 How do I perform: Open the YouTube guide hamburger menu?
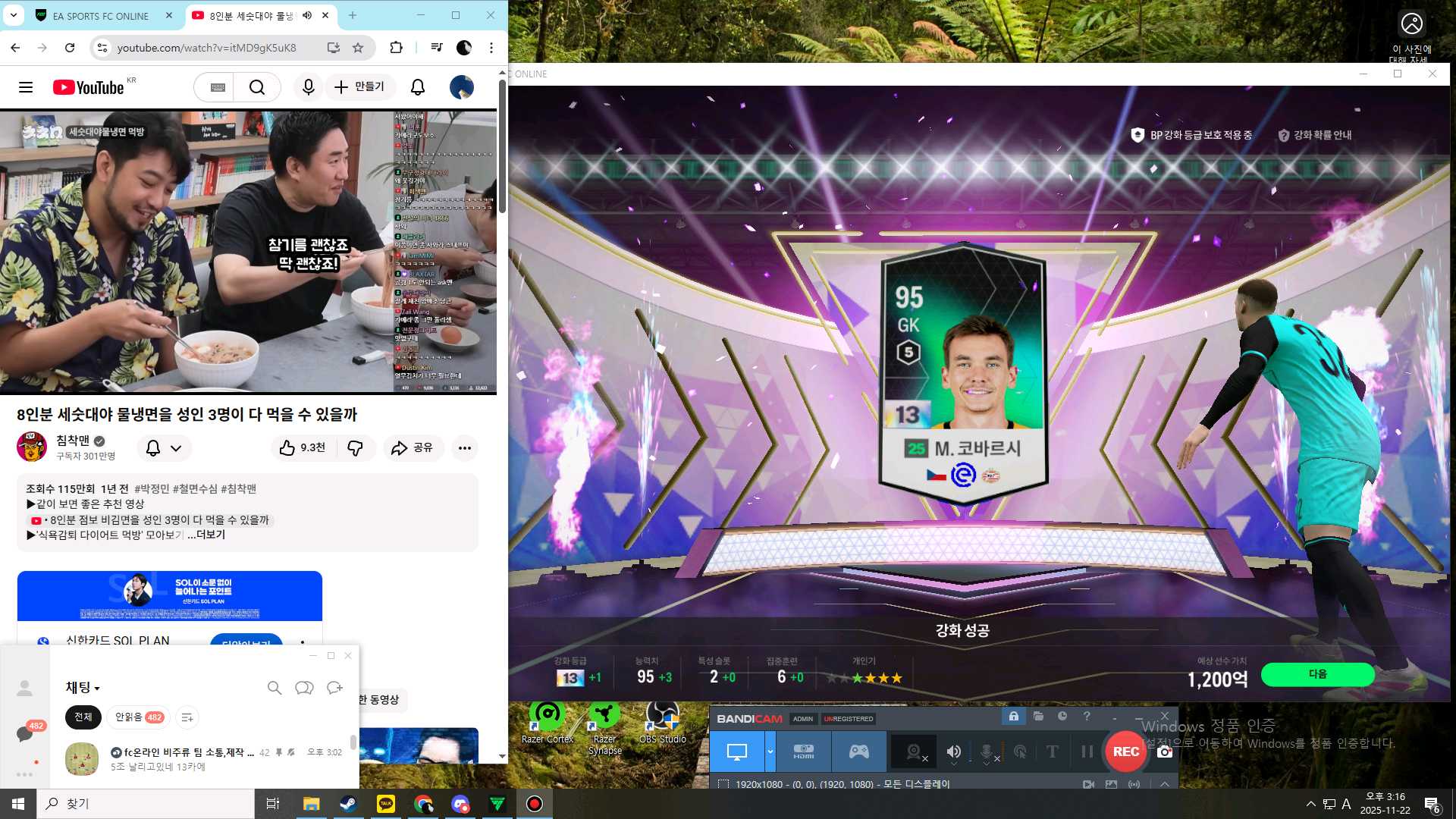pyautogui.click(x=26, y=87)
